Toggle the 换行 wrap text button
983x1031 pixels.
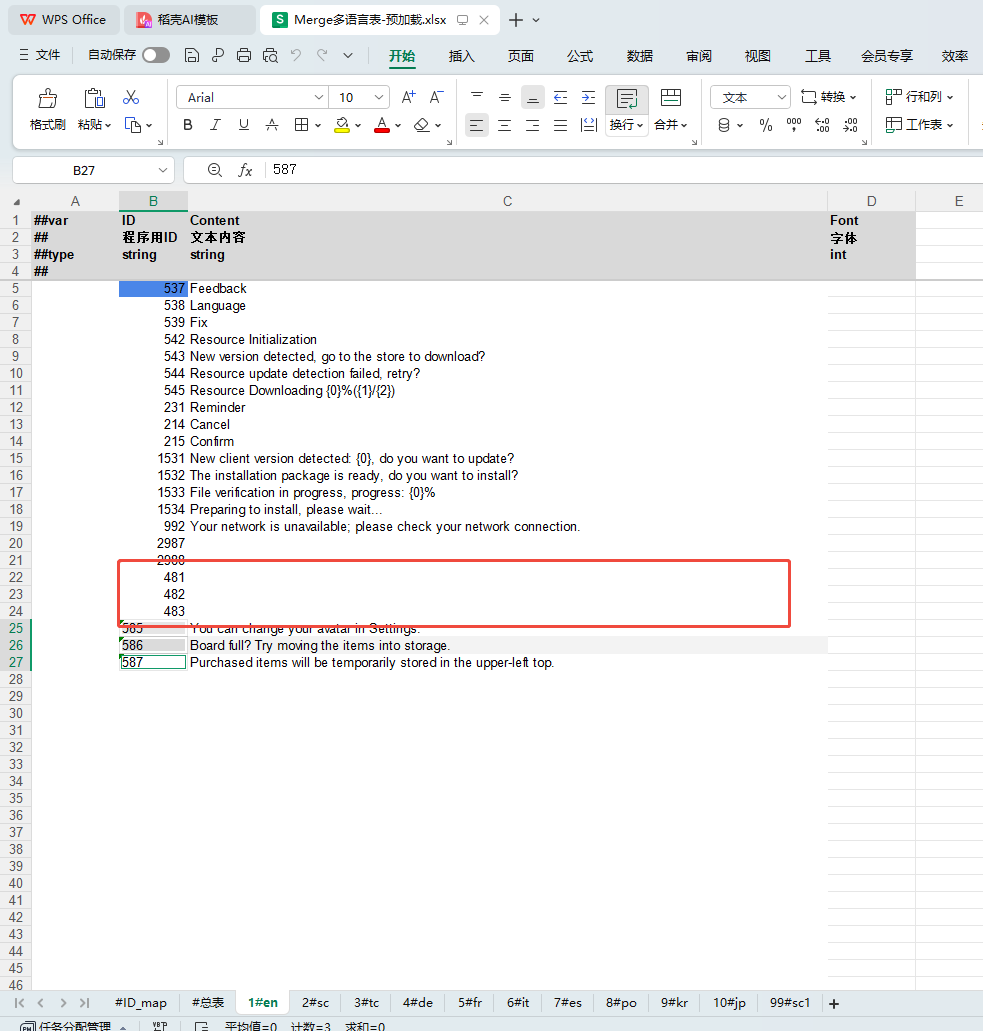pyautogui.click(x=626, y=109)
